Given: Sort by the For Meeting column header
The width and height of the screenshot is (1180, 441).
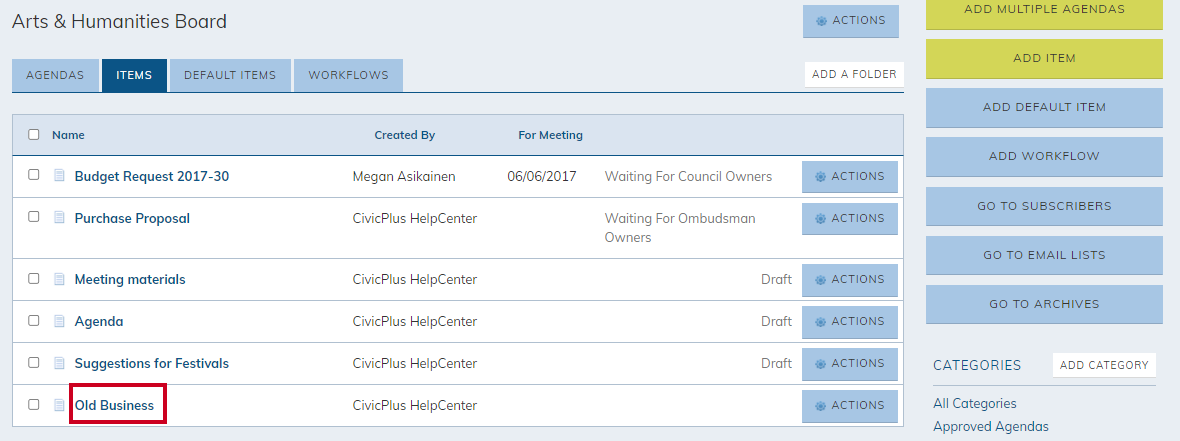Looking at the screenshot, I should pos(550,135).
